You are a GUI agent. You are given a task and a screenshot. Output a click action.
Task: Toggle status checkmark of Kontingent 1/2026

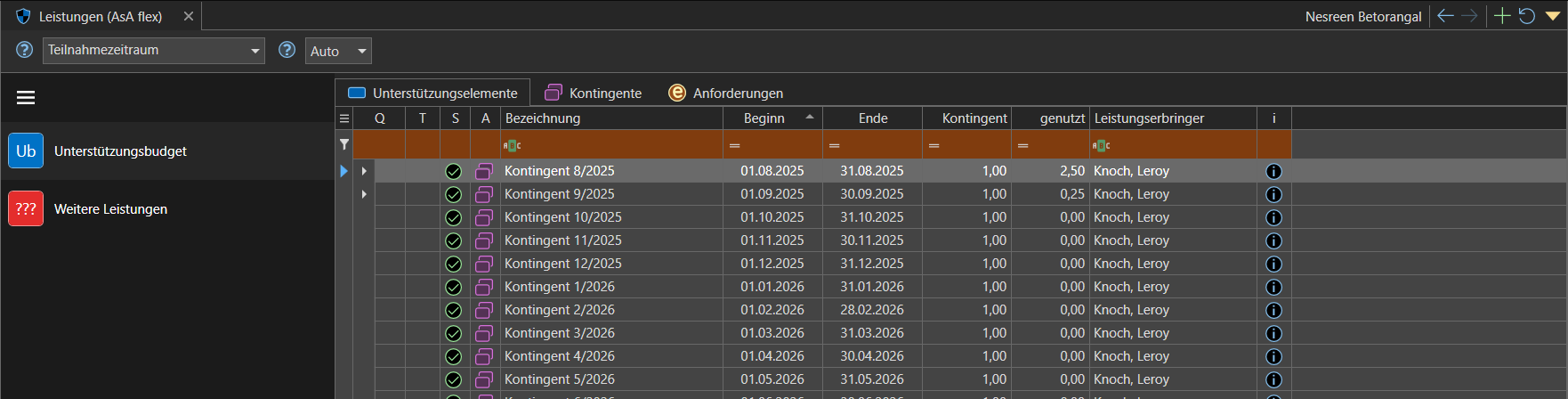pyautogui.click(x=454, y=287)
